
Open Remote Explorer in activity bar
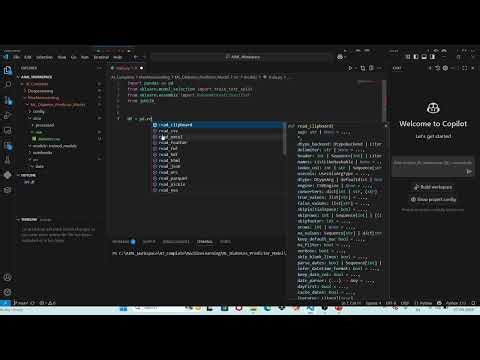(x=7, y=131)
